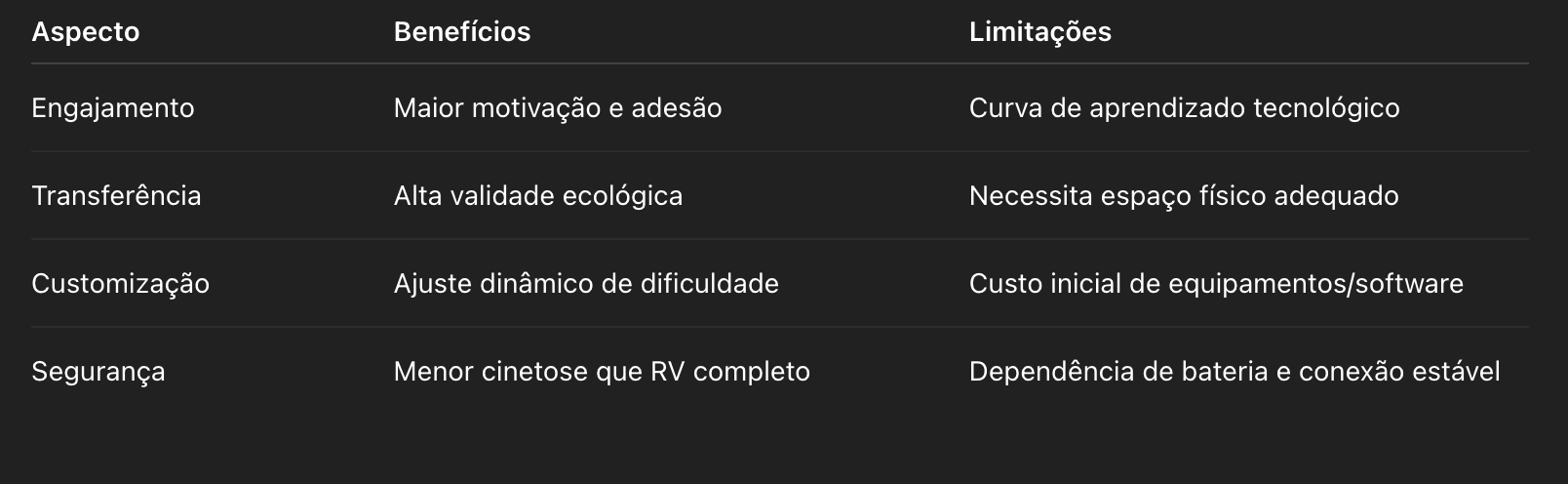Click the Necessita espaço físico adequado cell
Screen dimensions: 1568x484
(x=1184, y=196)
